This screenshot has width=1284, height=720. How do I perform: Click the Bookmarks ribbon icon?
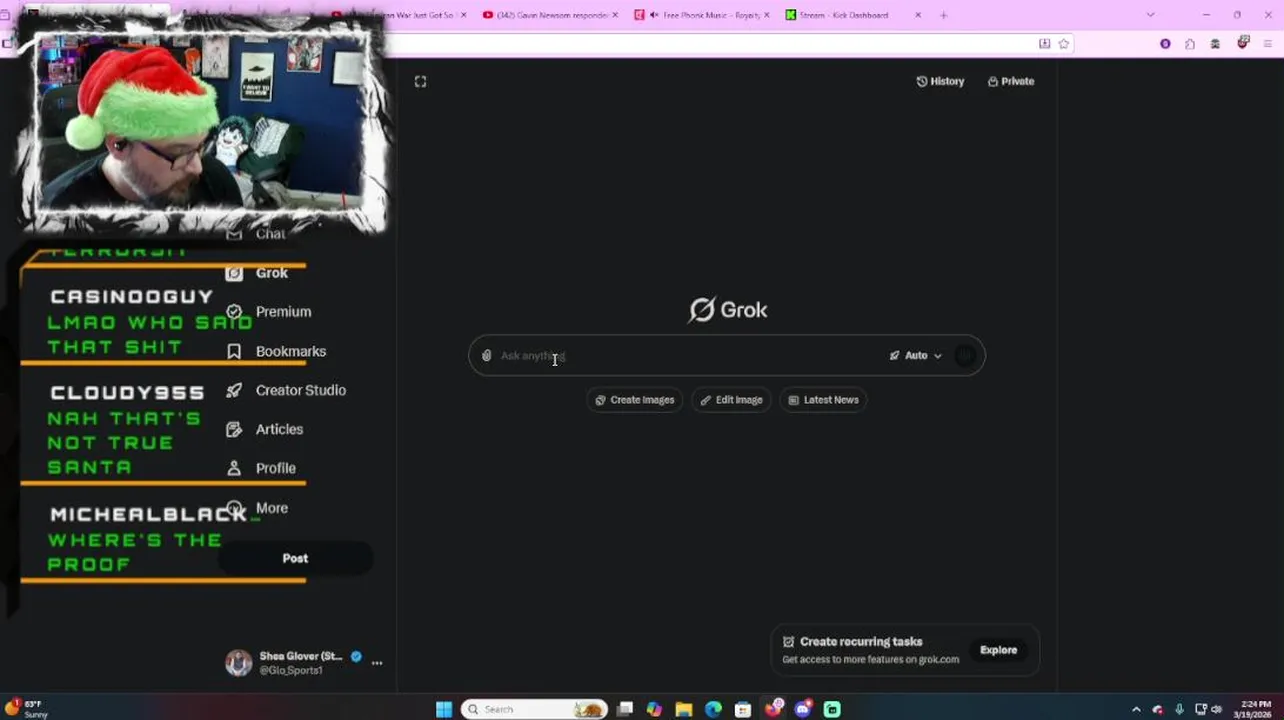(x=234, y=352)
